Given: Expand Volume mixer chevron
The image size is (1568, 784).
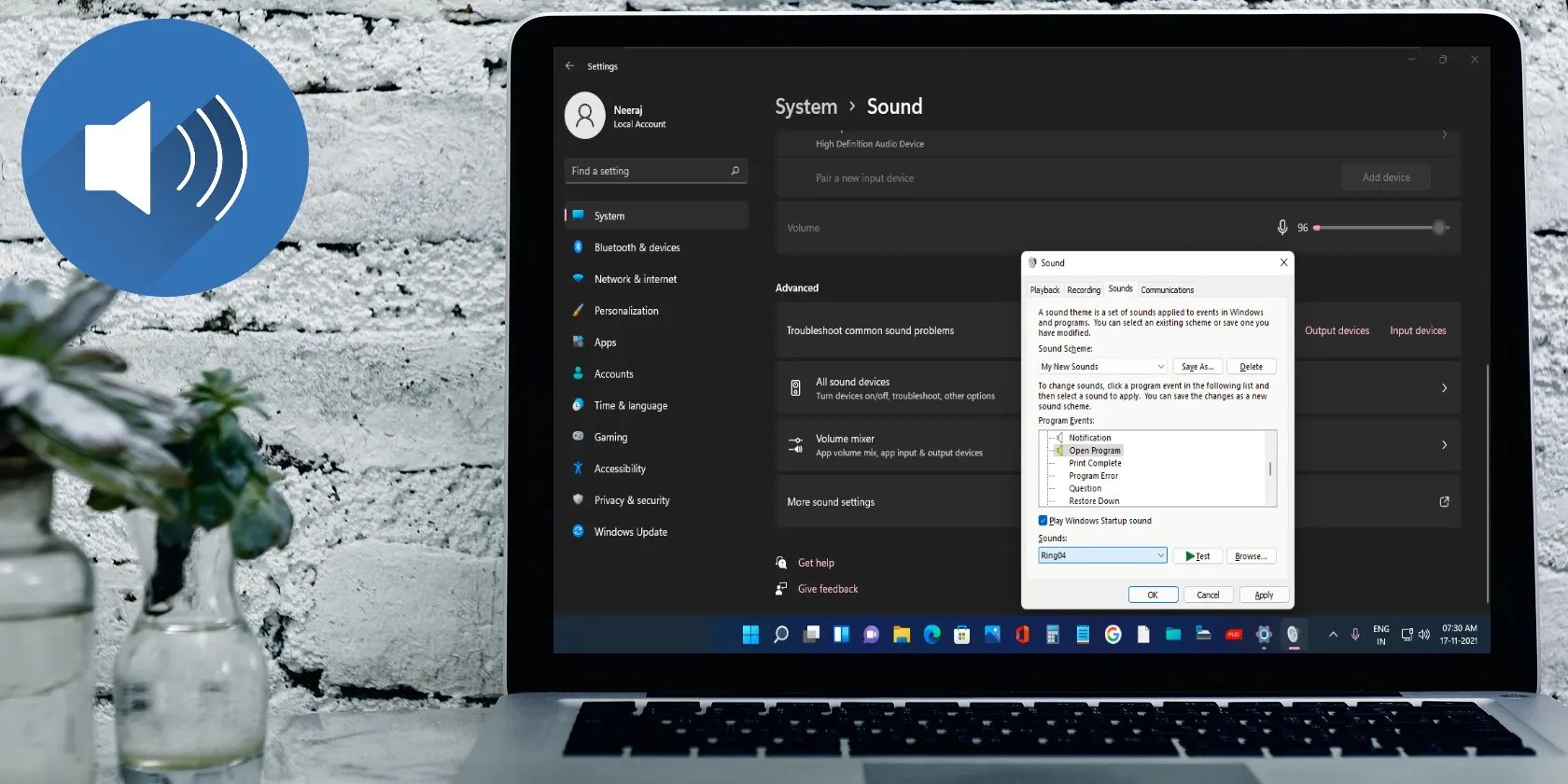Looking at the screenshot, I should point(1444,445).
